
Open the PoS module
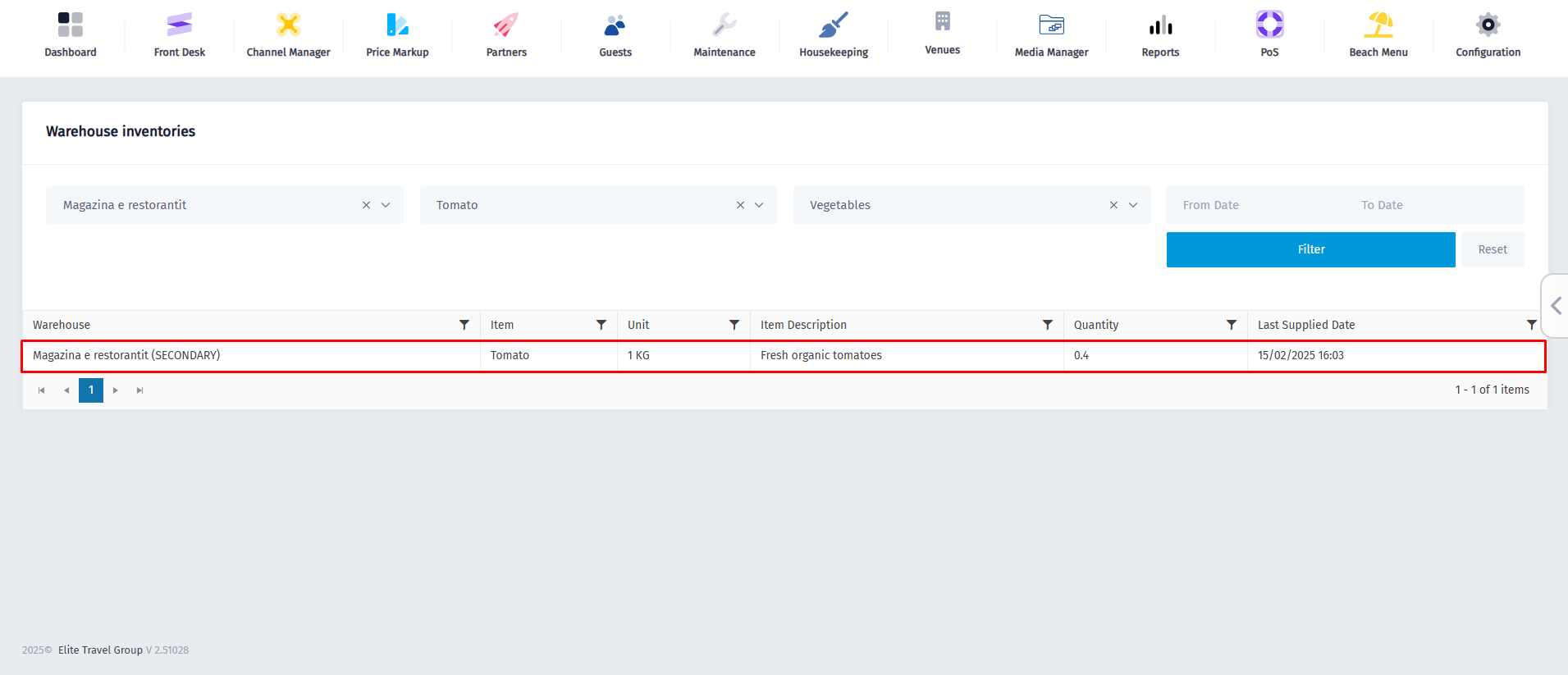[1269, 34]
